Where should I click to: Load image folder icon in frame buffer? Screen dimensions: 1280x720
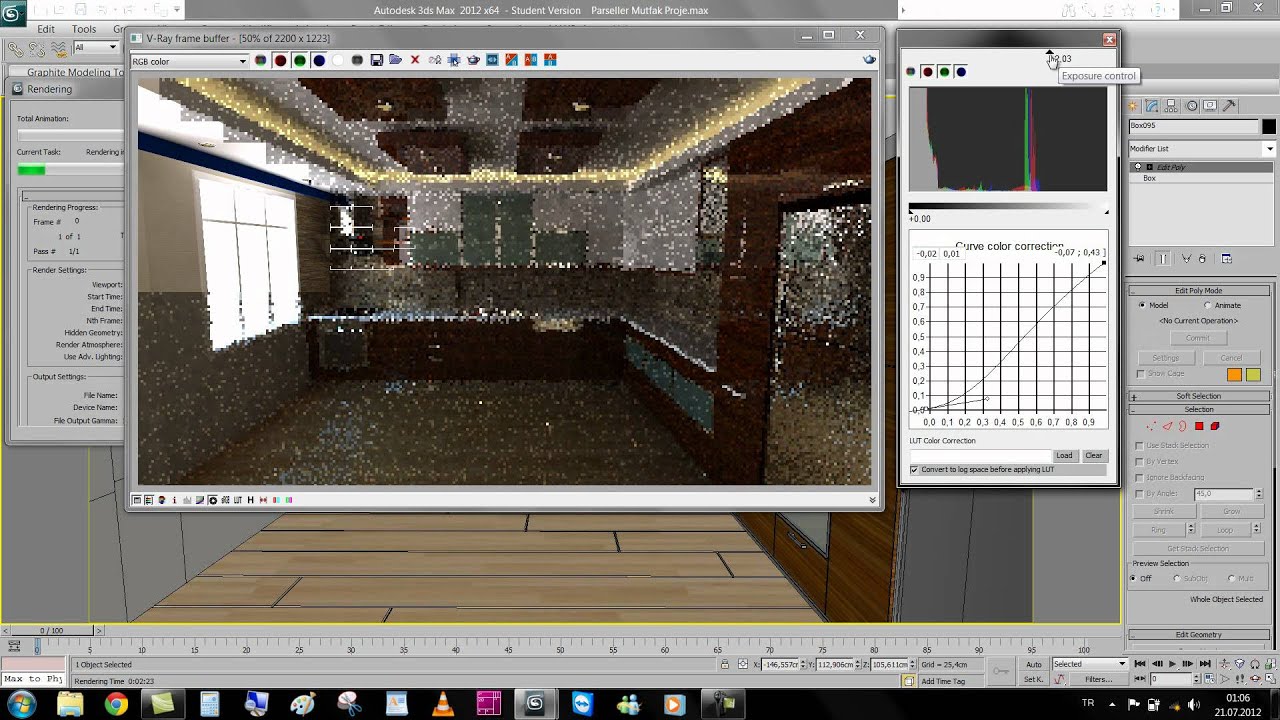[395, 60]
